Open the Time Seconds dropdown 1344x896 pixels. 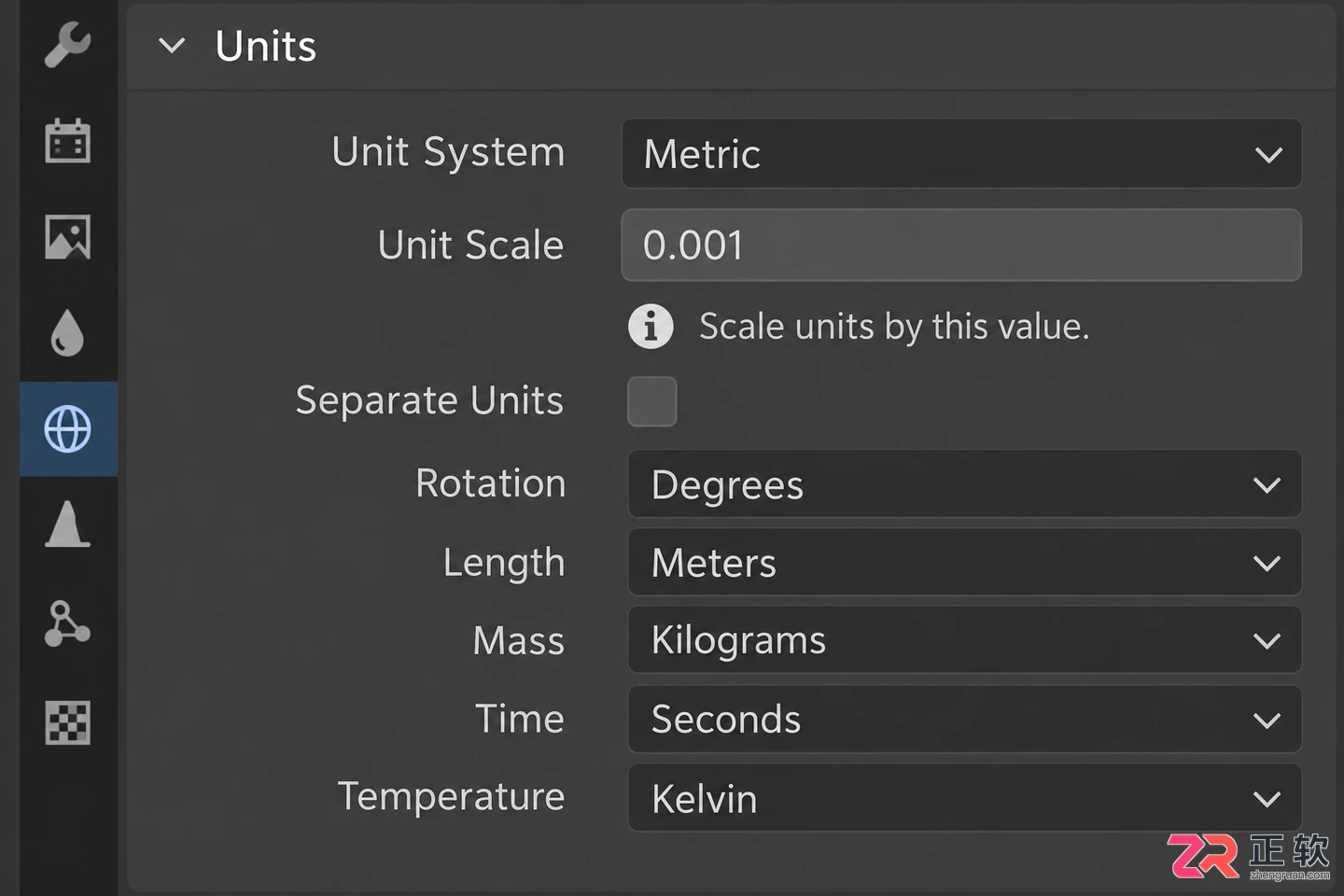[x=964, y=719]
